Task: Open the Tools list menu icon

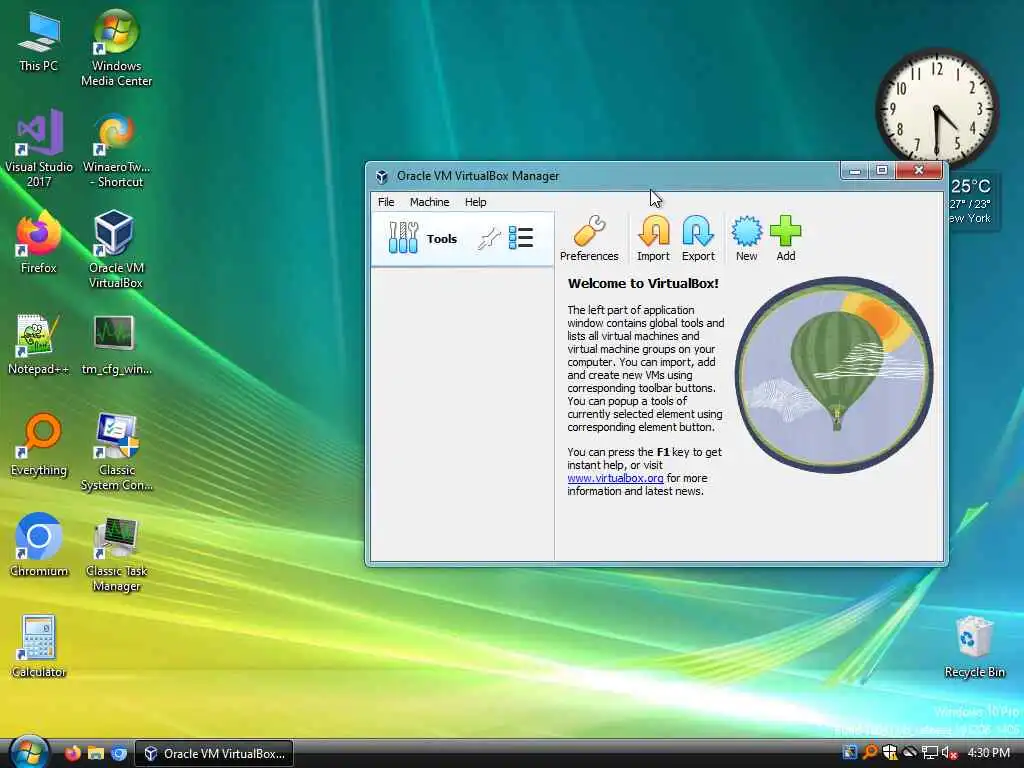Action: click(520, 238)
